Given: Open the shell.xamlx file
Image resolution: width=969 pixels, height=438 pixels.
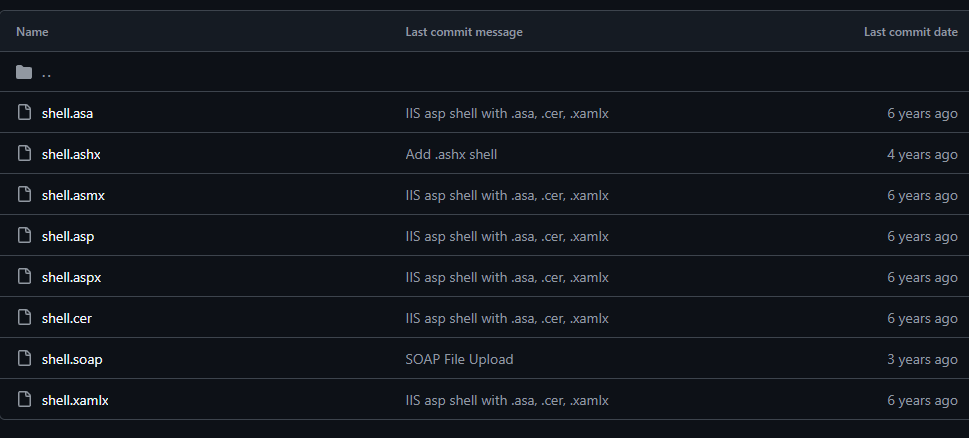Looking at the screenshot, I should (x=75, y=400).
